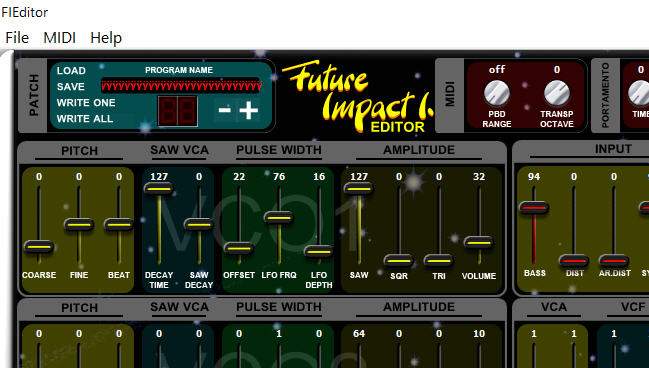The width and height of the screenshot is (649, 368).
Task: Click the INPUT section header
Action: coord(613,149)
